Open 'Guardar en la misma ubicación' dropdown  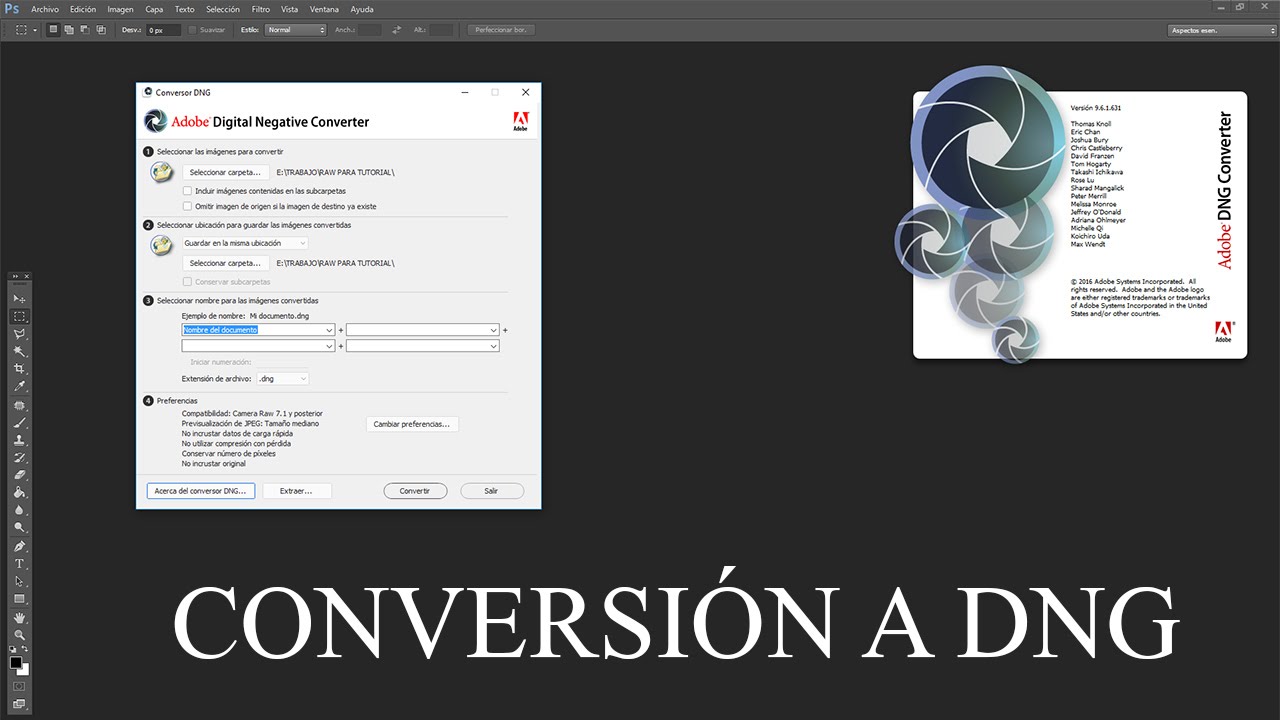point(245,243)
